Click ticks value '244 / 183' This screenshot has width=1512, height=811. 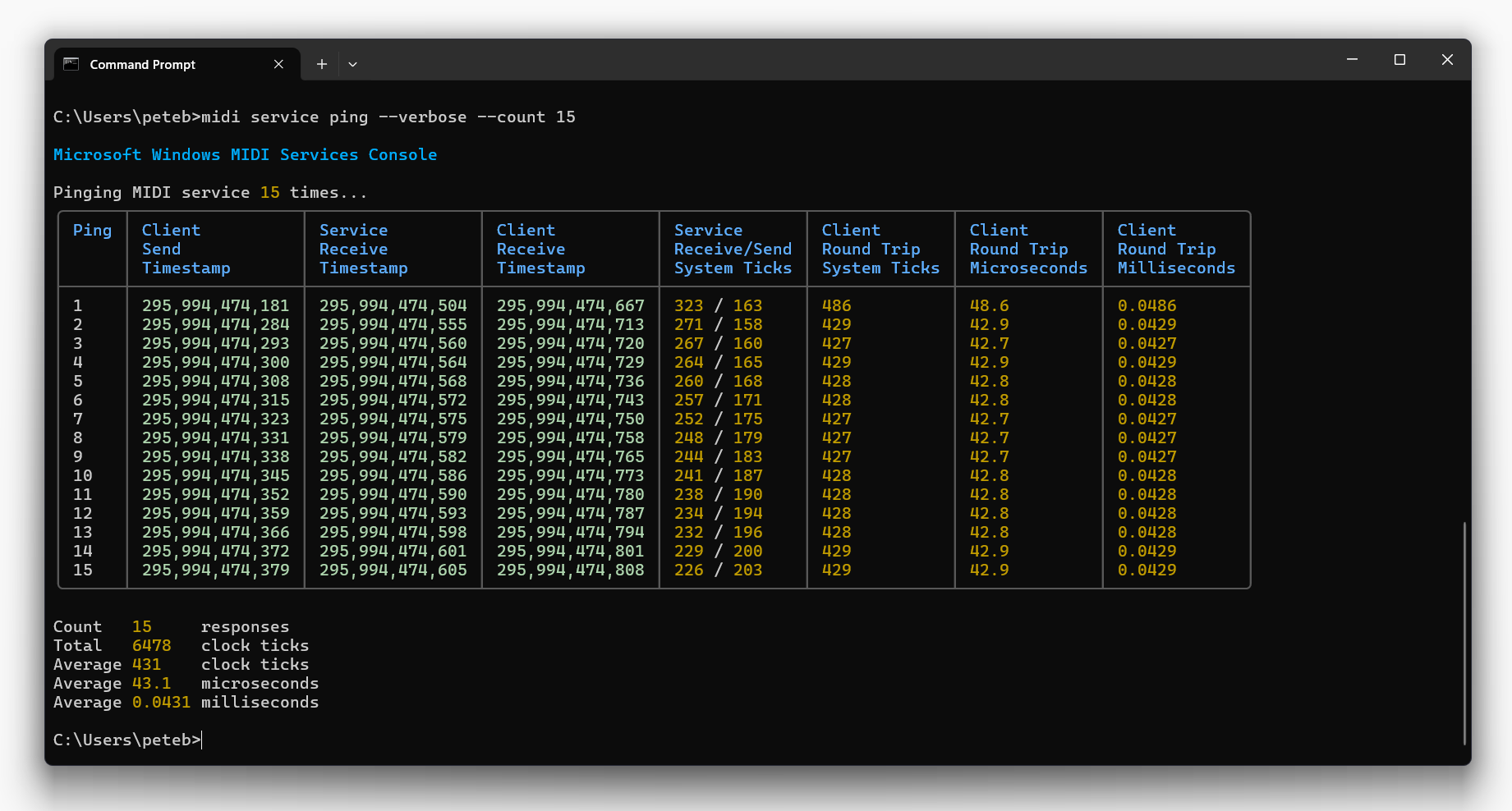pos(719,457)
